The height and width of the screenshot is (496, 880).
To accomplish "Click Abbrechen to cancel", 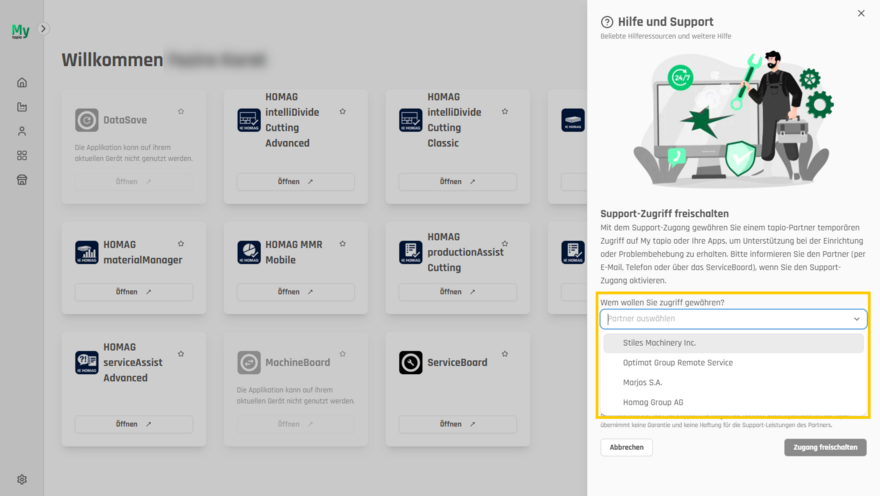I will coord(626,447).
